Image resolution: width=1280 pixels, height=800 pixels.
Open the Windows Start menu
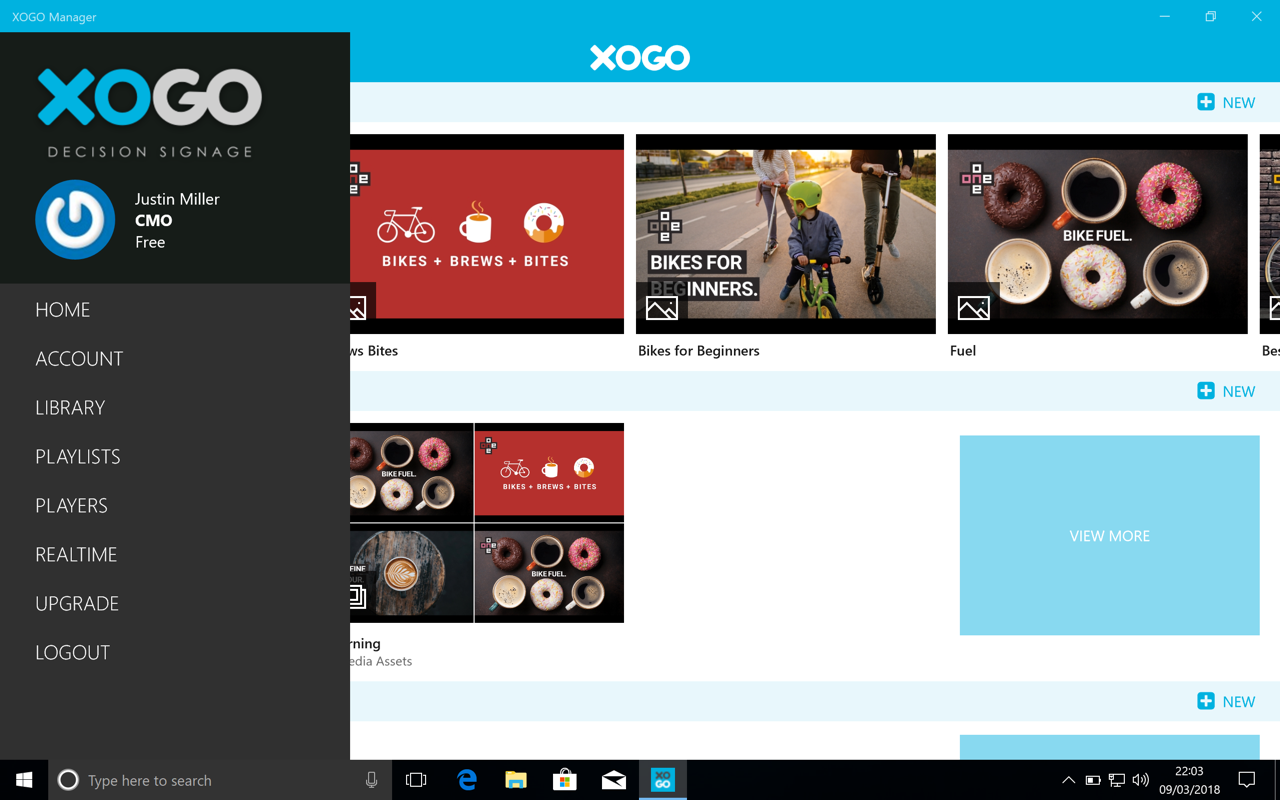pos(24,780)
